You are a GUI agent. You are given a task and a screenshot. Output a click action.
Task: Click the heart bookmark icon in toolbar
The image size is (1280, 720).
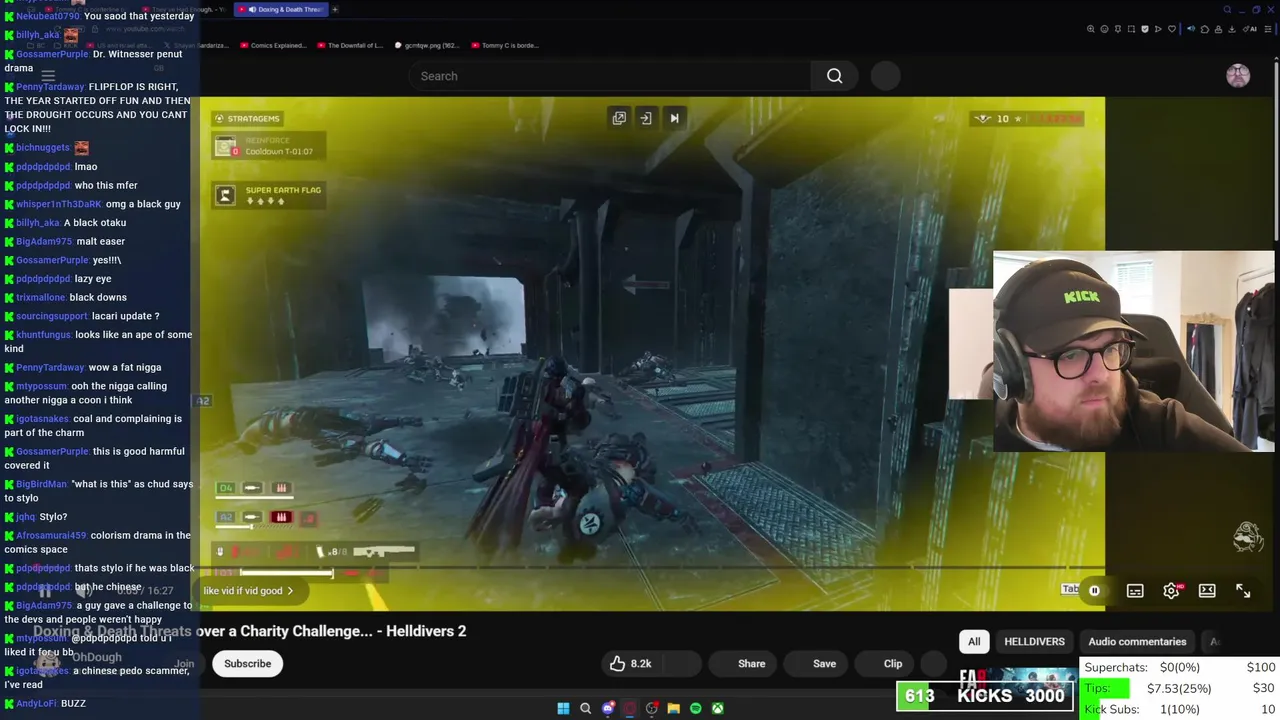pyautogui.click(x=1172, y=29)
